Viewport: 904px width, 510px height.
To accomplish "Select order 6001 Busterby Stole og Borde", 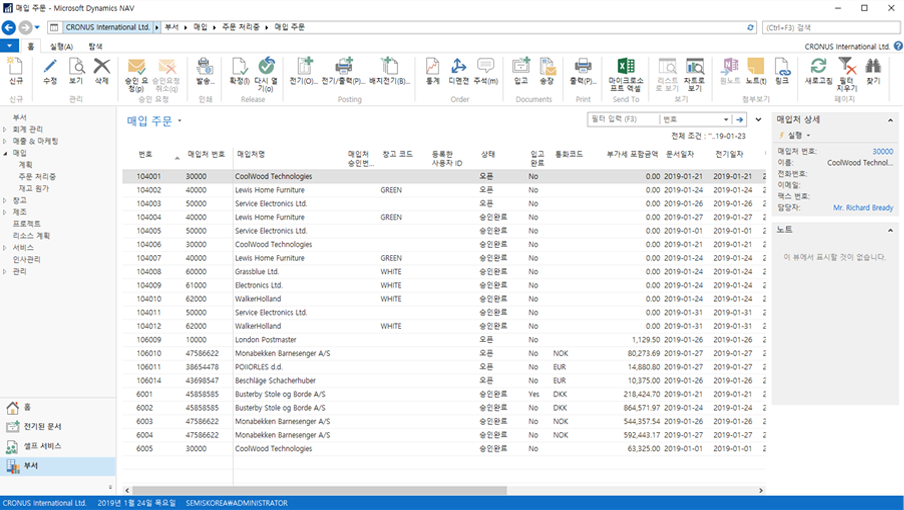I will pyautogui.click(x=444, y=394).
